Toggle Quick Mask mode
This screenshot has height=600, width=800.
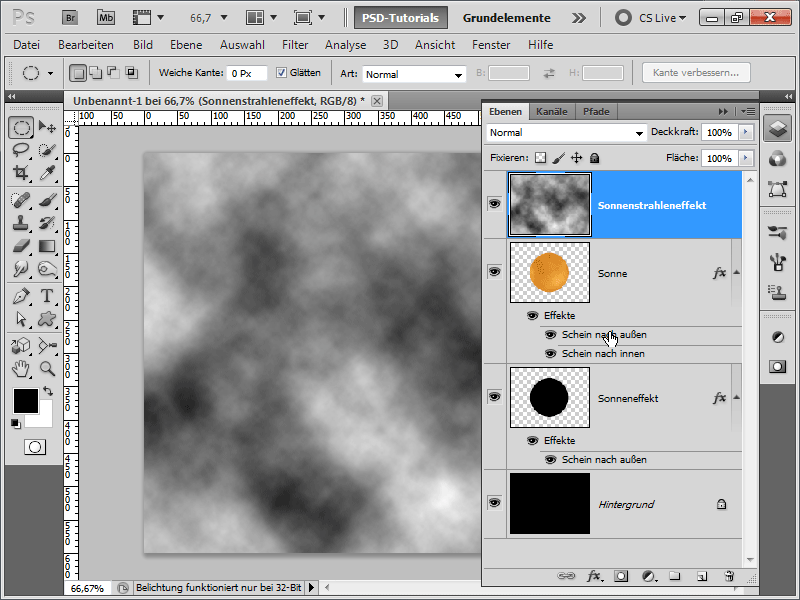(x=35, y=447)
